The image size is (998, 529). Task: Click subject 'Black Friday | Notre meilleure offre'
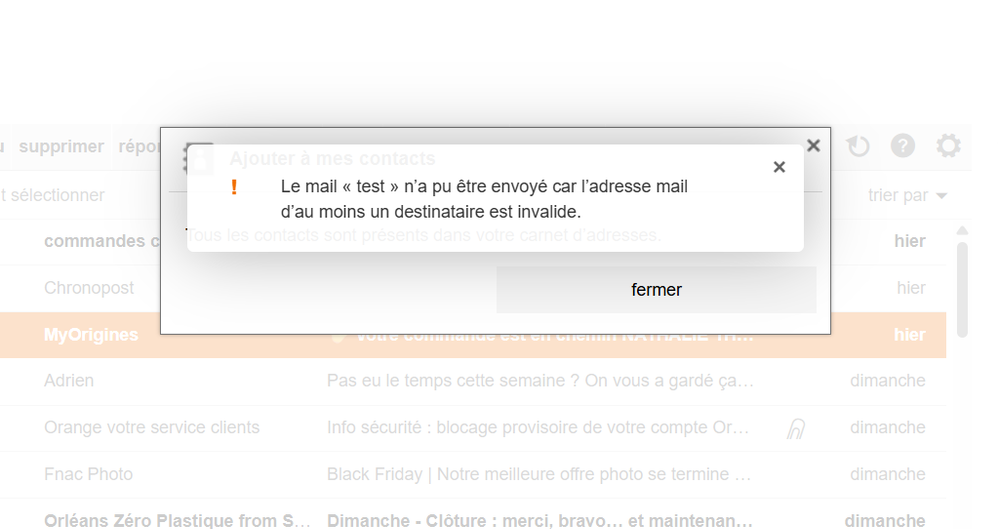coord(539,474)
